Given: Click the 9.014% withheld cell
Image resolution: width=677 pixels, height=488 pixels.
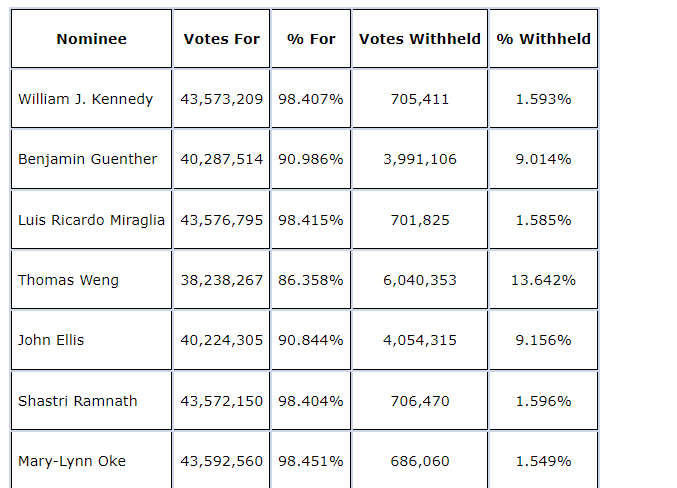Looking at the screenshot, I should coord(543,159).
